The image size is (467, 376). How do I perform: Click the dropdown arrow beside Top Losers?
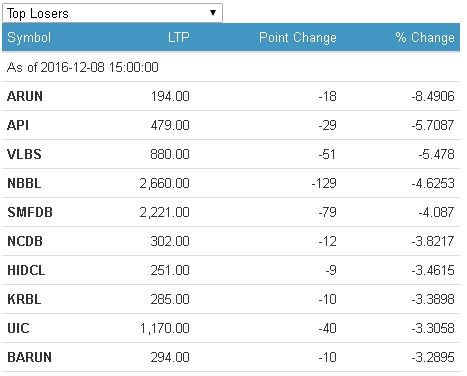point(213,13)
